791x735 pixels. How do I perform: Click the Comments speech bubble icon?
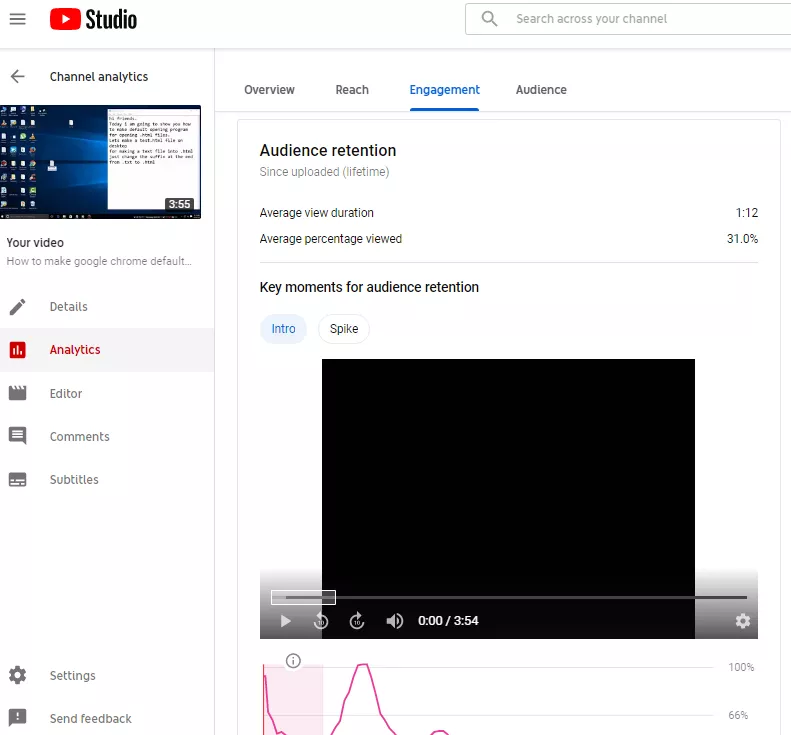point(18,436)
